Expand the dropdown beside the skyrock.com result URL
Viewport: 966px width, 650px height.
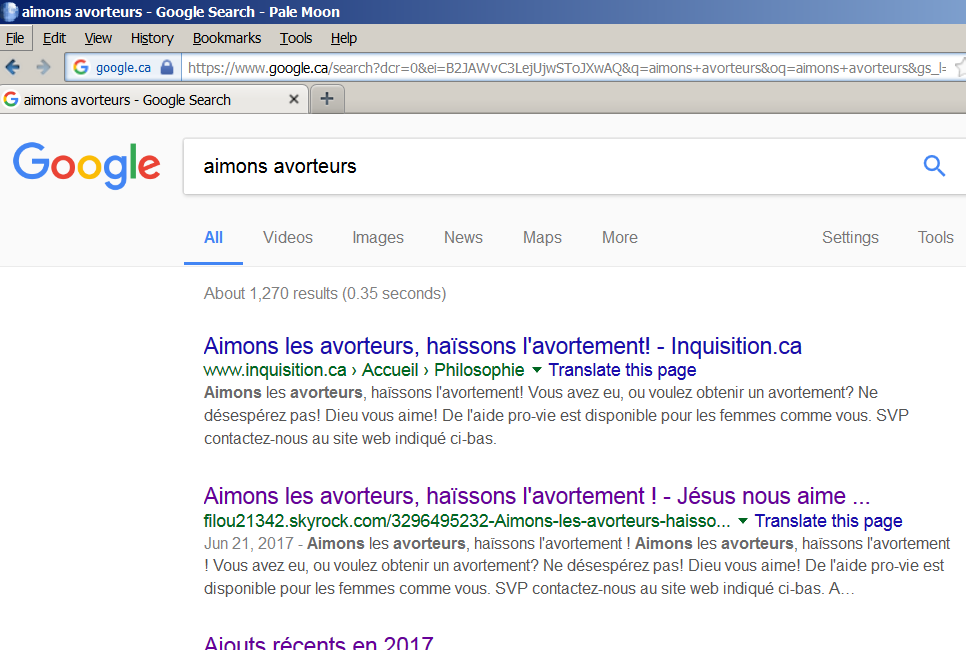pos(742,521)
